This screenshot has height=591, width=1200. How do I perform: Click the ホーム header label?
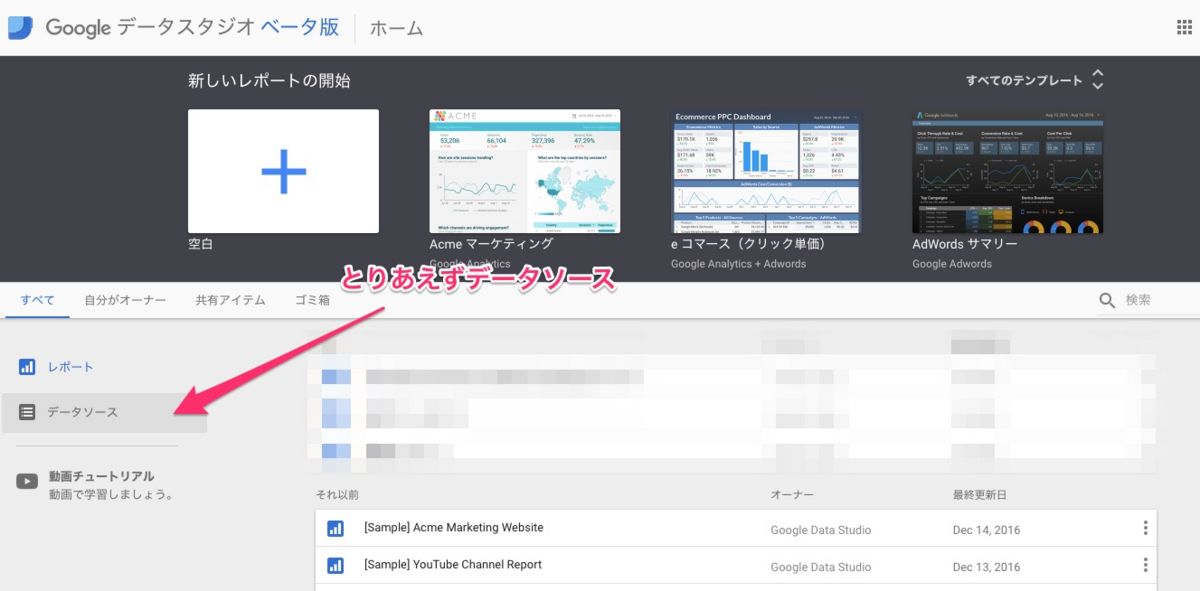(x=396, y=28)
